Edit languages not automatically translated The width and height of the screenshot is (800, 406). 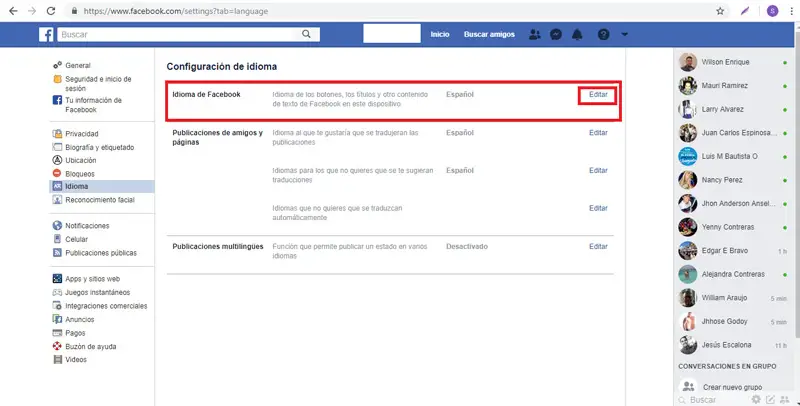598,208
